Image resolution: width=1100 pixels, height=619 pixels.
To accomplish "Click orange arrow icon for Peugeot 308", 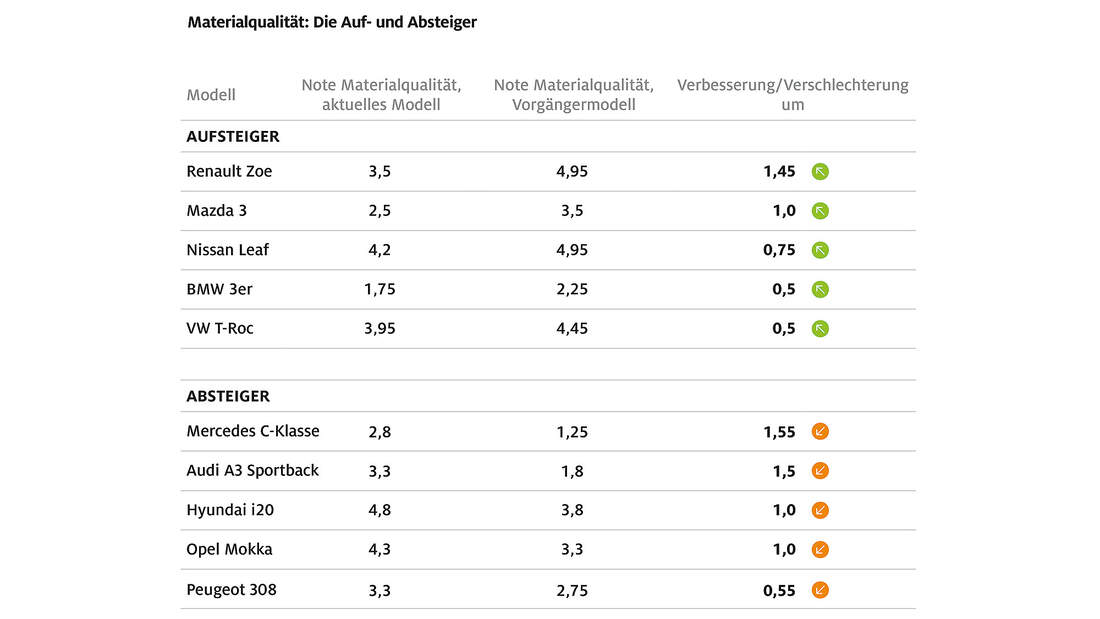I will (x=820, y=590).
